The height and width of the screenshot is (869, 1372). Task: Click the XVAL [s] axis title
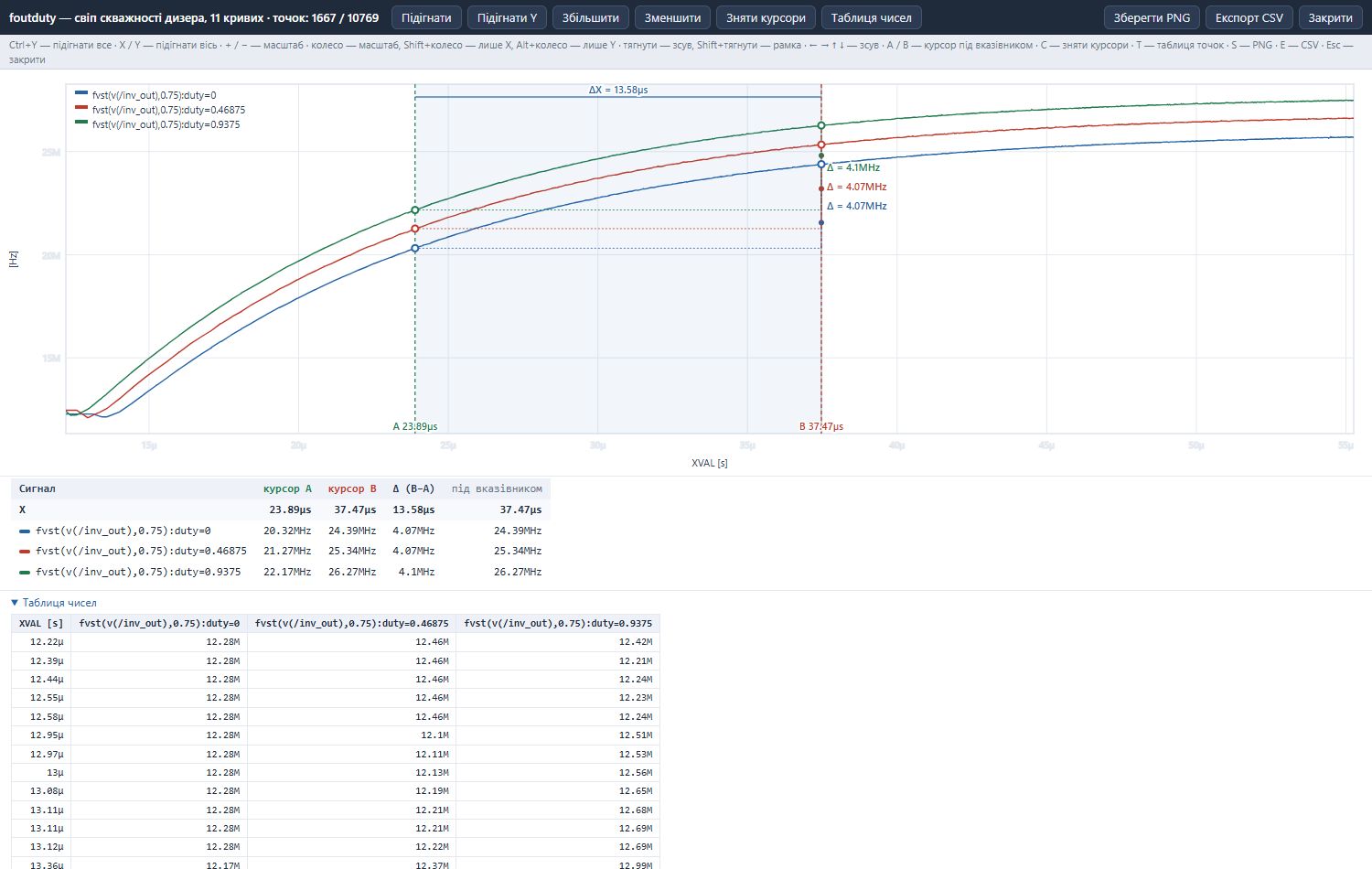710,463
